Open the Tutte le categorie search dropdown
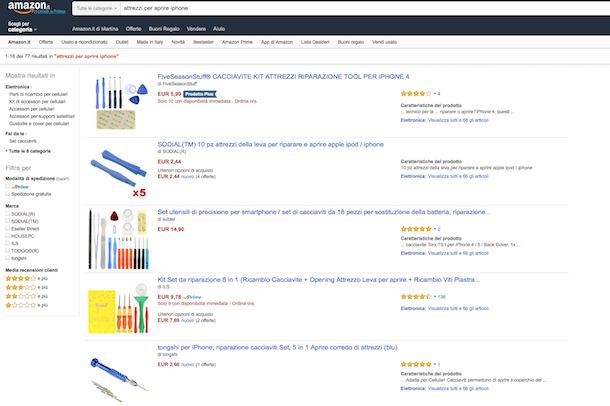 tap(96, 8)
